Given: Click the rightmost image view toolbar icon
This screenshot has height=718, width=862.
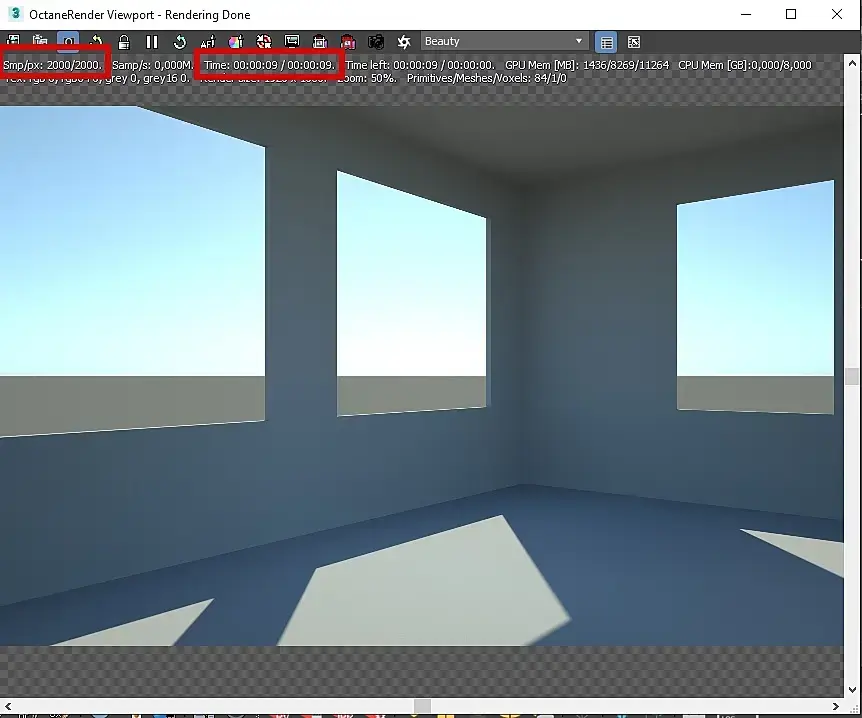Looking at the screenshot, I should coord(634,42).
